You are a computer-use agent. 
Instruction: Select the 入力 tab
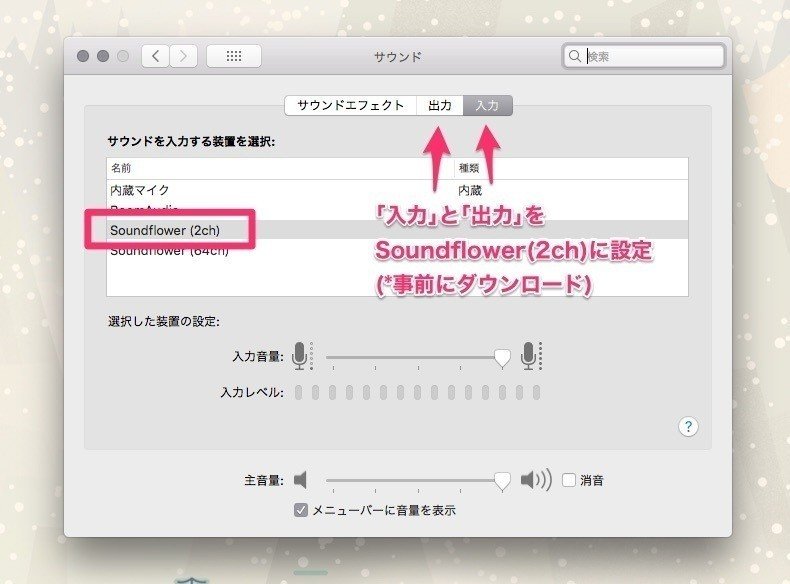coord(488,105)
